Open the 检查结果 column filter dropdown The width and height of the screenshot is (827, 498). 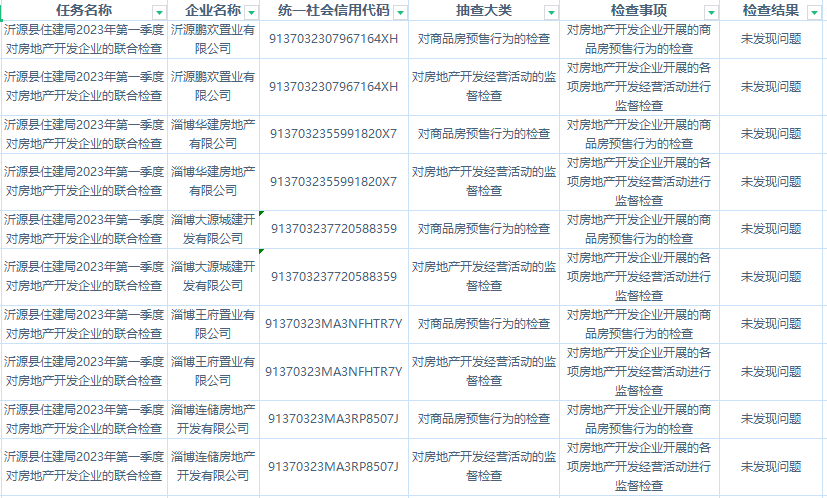pos(814,12)
